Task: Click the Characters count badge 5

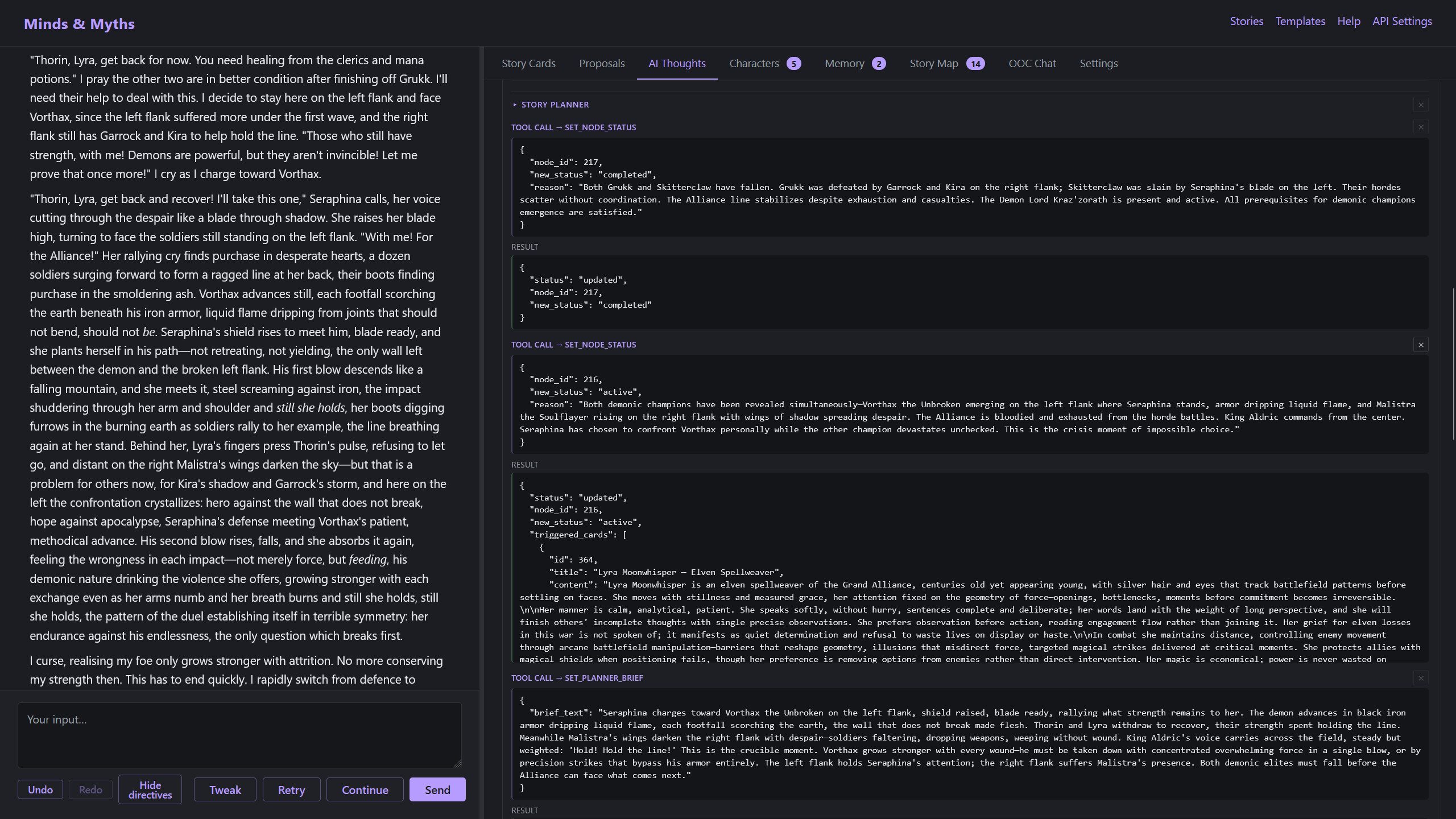Action: tap(793, 64)
